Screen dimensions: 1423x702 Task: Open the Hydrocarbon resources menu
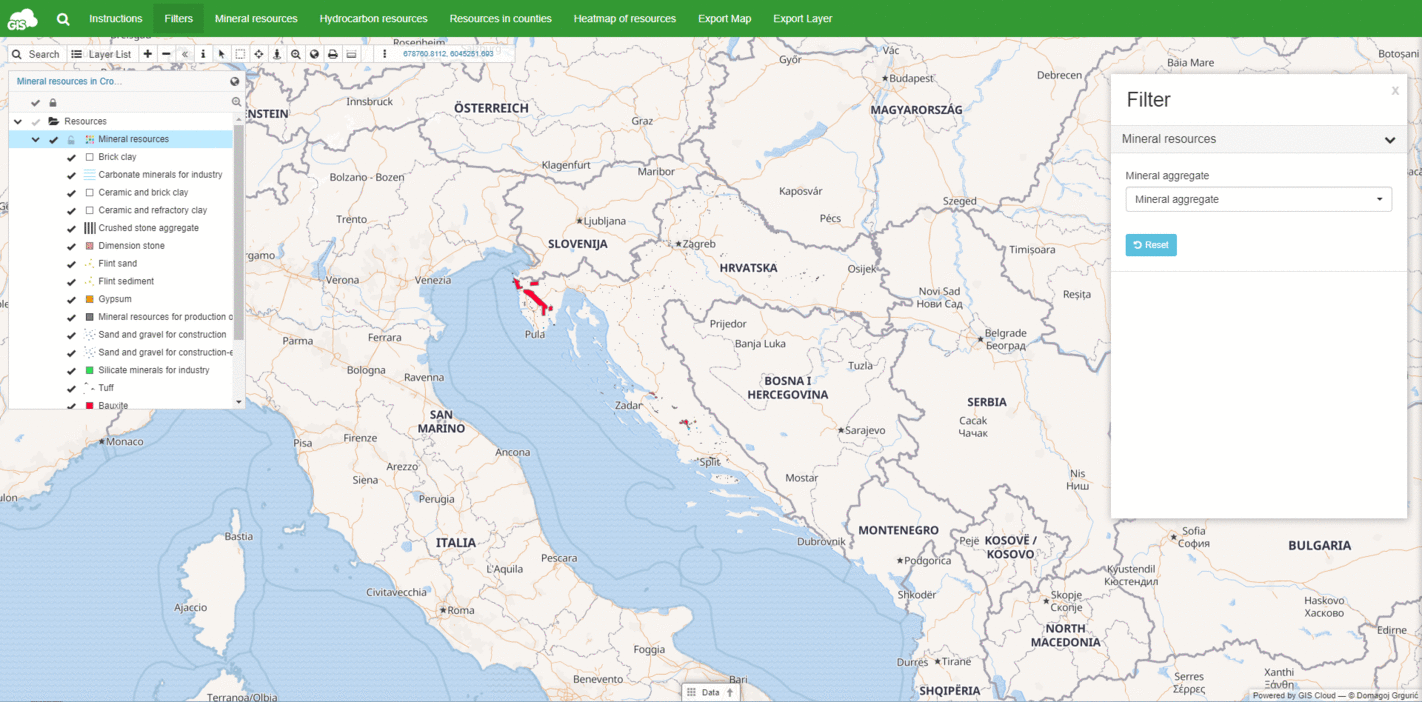[373, 18]
